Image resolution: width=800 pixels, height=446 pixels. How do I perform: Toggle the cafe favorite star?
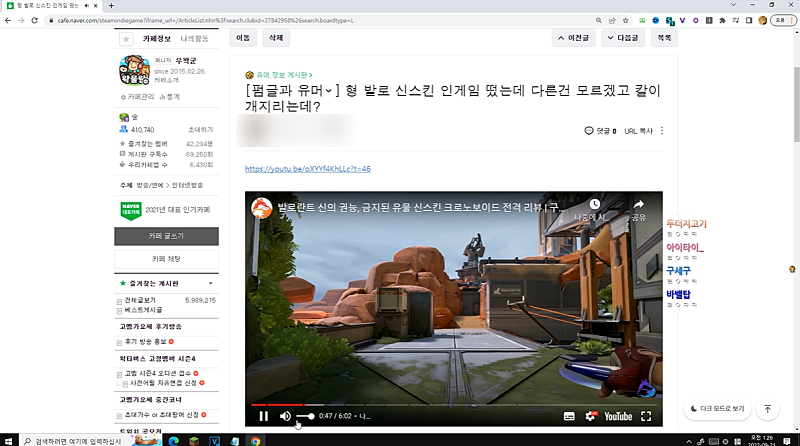126,38
